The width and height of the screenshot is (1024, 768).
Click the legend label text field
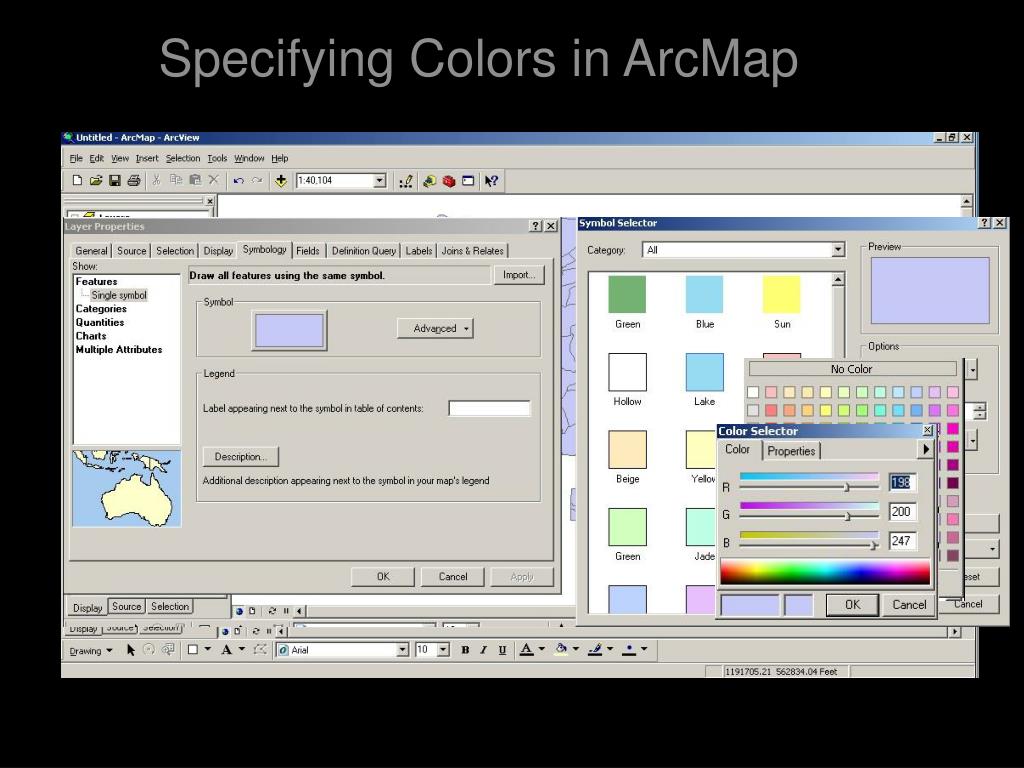[489, 409]
